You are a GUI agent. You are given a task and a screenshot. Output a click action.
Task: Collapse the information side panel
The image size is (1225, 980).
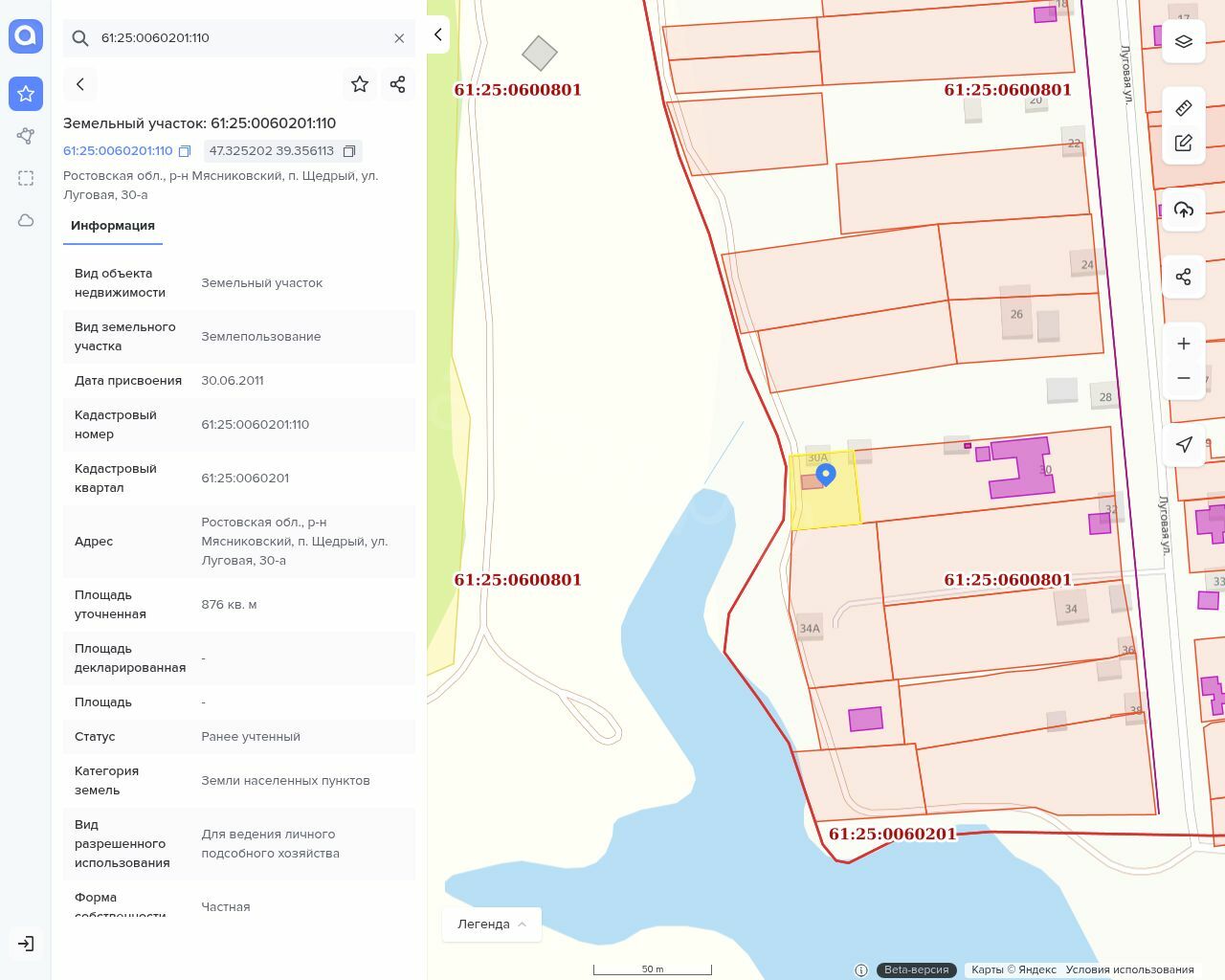437,35
